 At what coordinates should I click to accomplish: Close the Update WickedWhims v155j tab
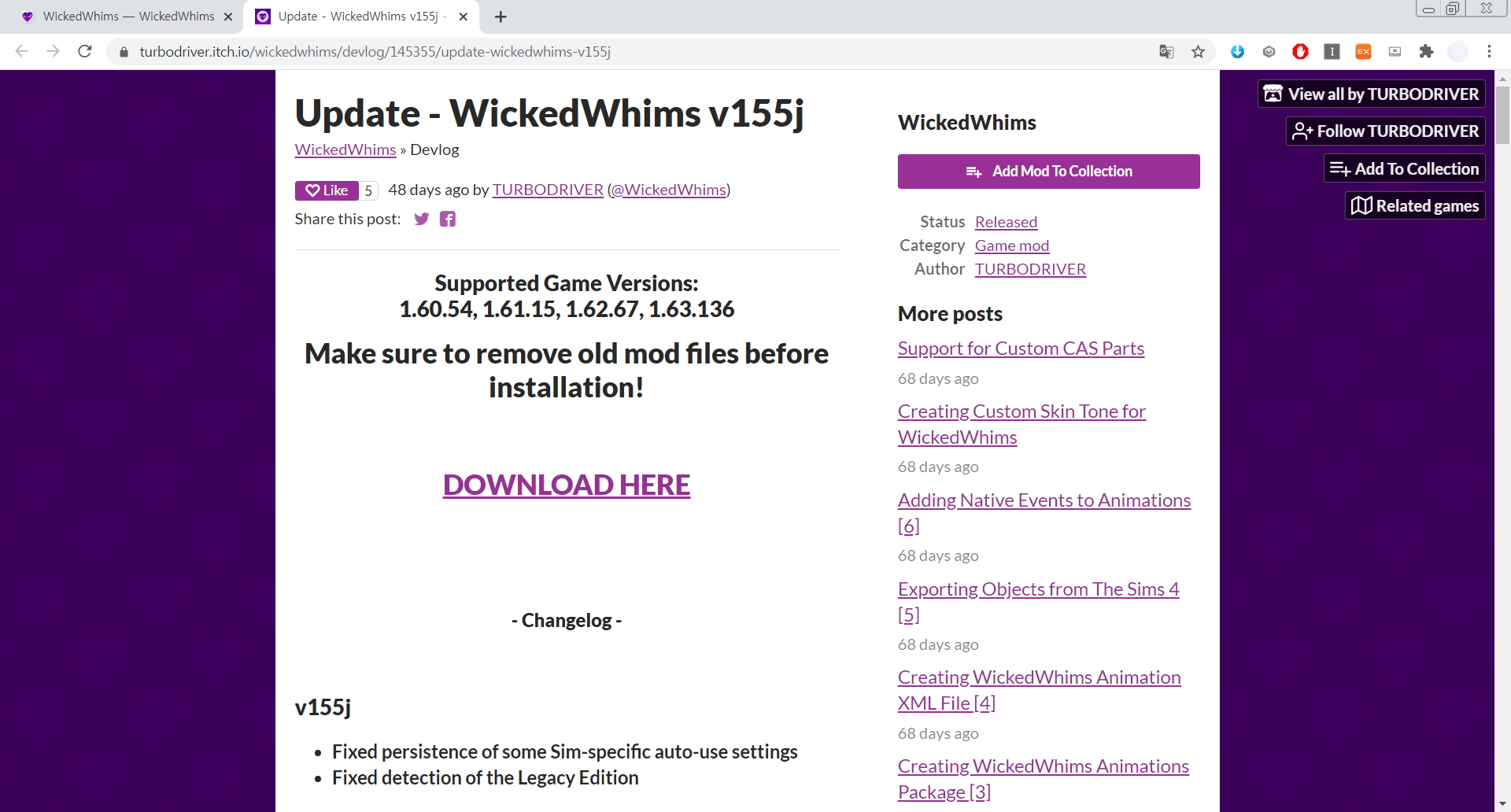point(464,17)
